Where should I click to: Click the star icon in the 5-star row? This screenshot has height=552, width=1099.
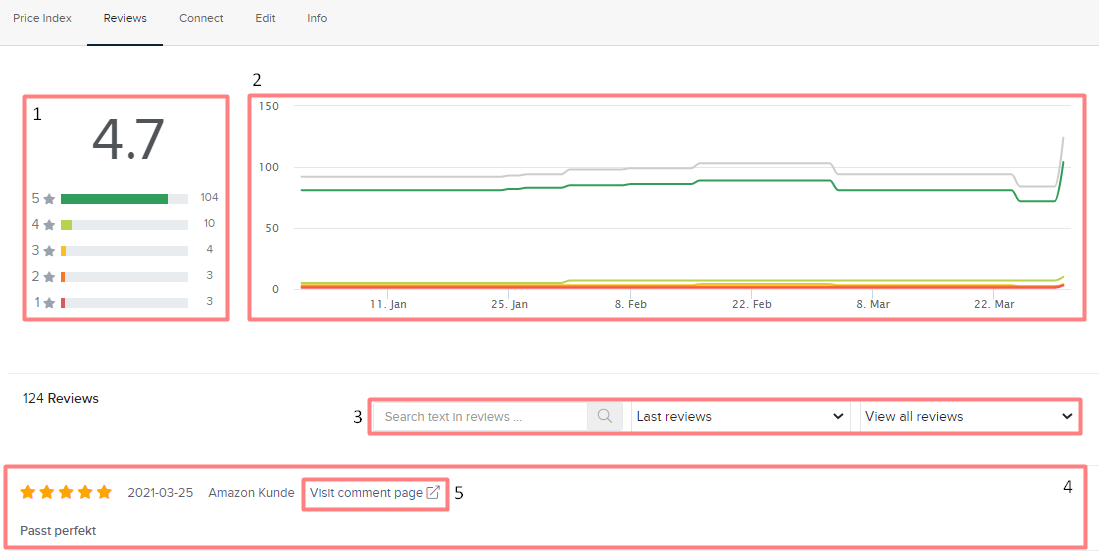click(x=49, y=199)
